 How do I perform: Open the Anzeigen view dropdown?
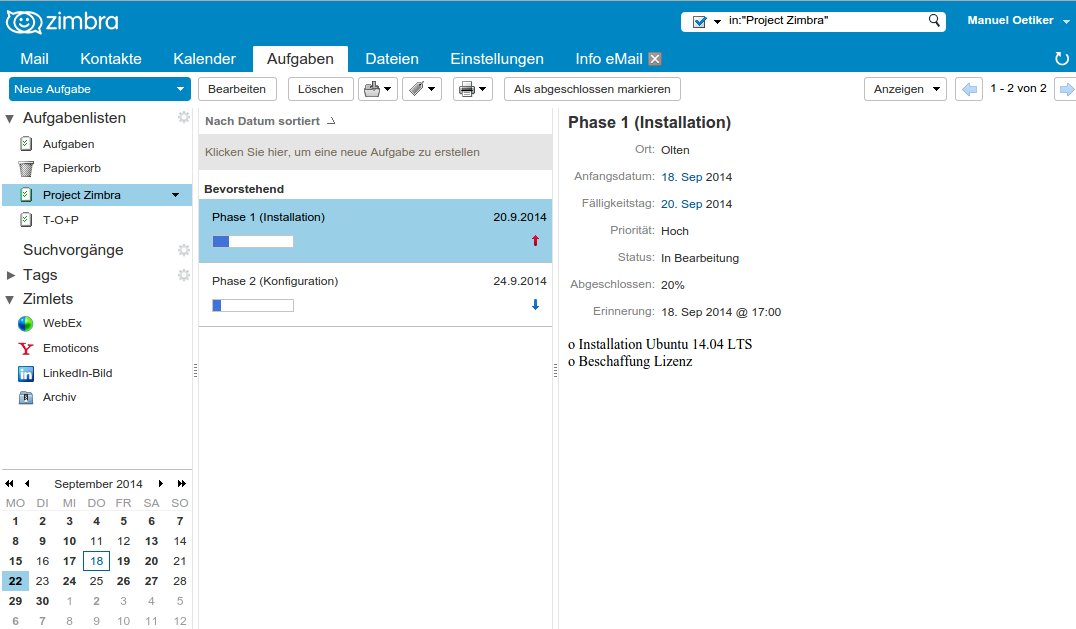pos(905,89)
